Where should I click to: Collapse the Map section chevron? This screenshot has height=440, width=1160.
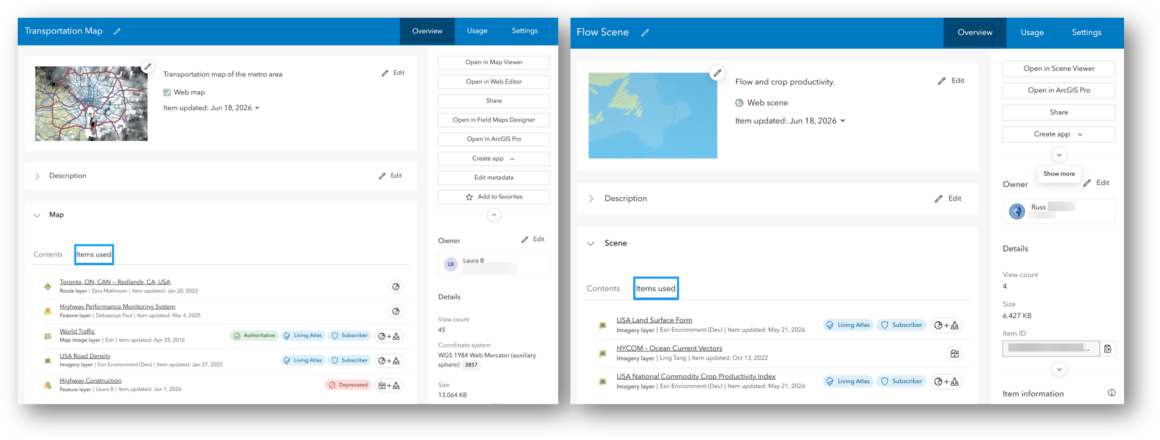pyautogui.click(x=38, y=215)
